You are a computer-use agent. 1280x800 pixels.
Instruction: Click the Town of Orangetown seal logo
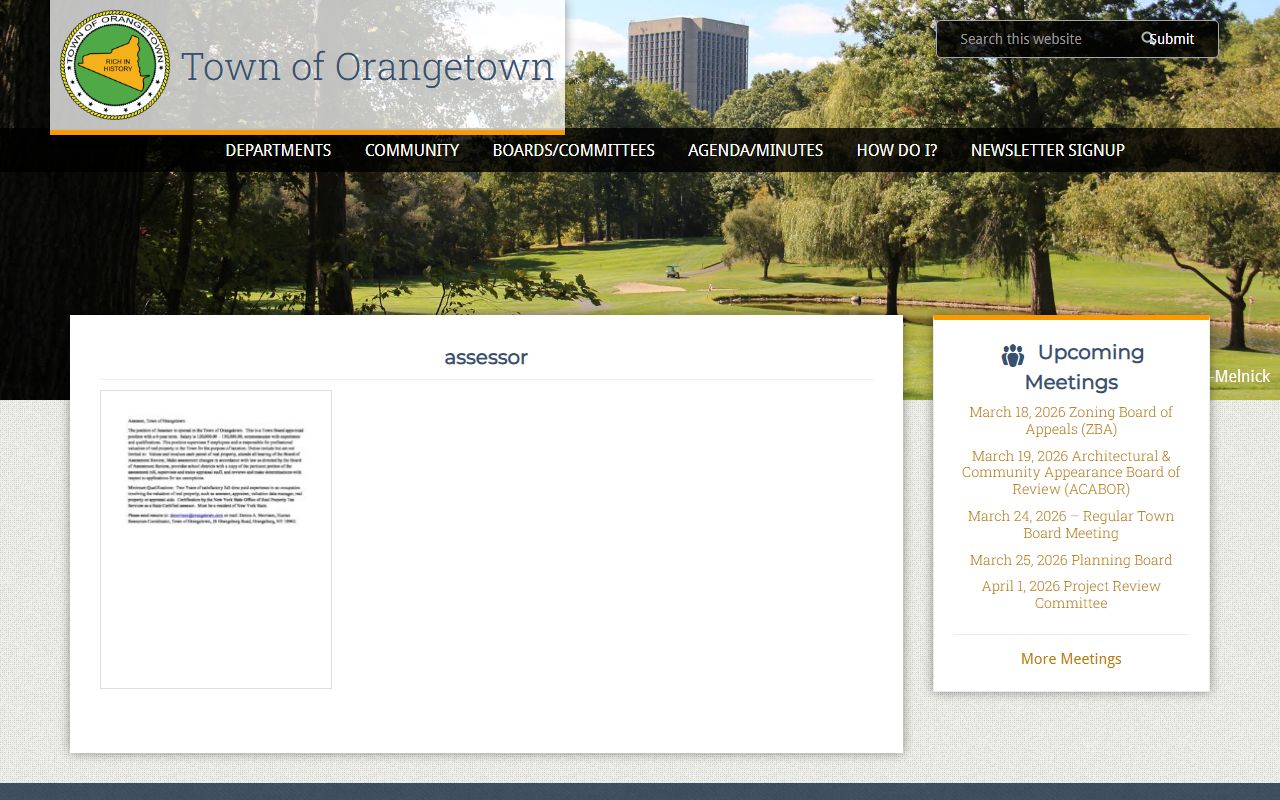pos(115,66)
